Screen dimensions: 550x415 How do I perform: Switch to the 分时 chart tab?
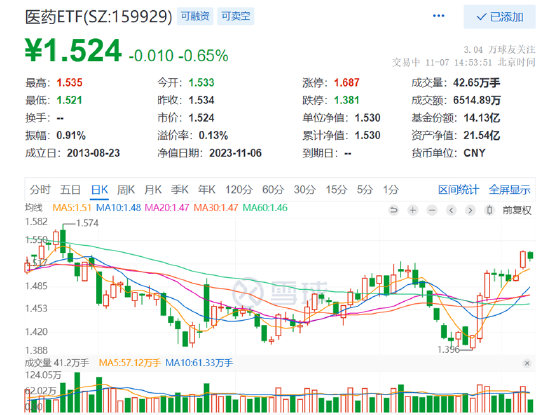[x=40, y=189]
